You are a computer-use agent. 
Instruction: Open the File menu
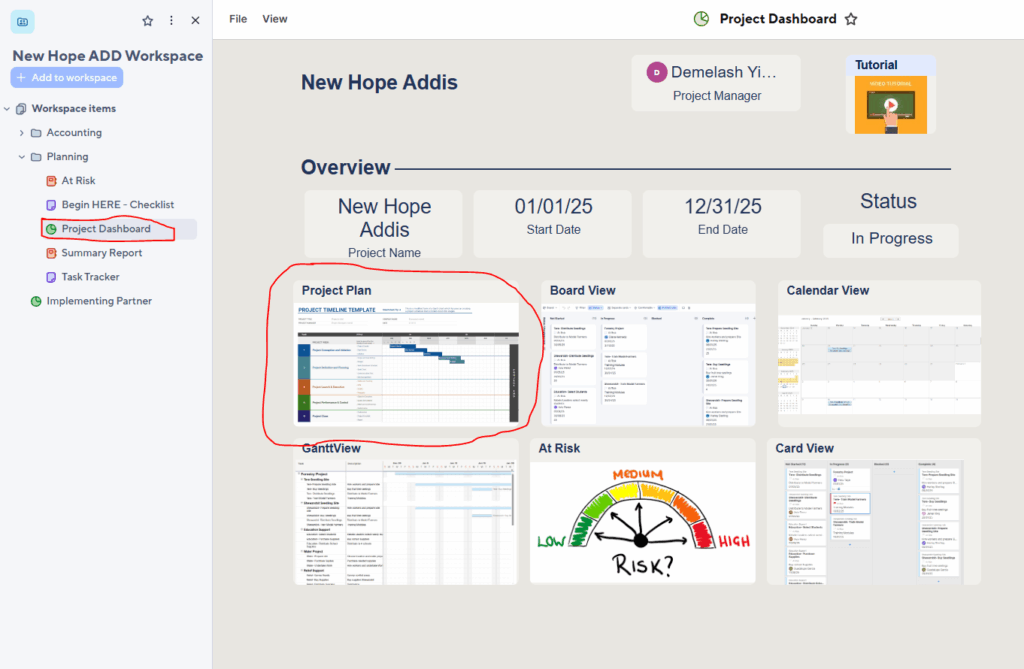[x=238, y=19]
